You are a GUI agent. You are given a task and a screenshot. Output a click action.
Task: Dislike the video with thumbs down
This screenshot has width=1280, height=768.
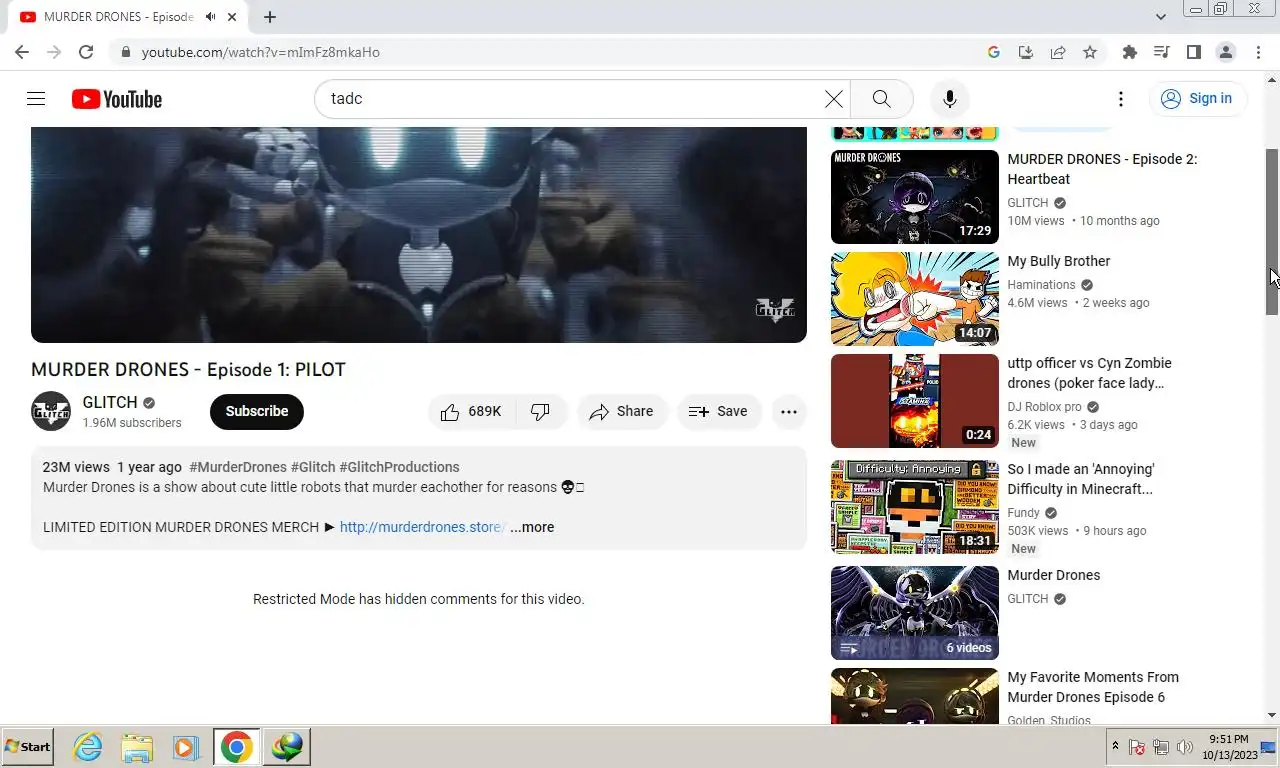pos(541,412)
